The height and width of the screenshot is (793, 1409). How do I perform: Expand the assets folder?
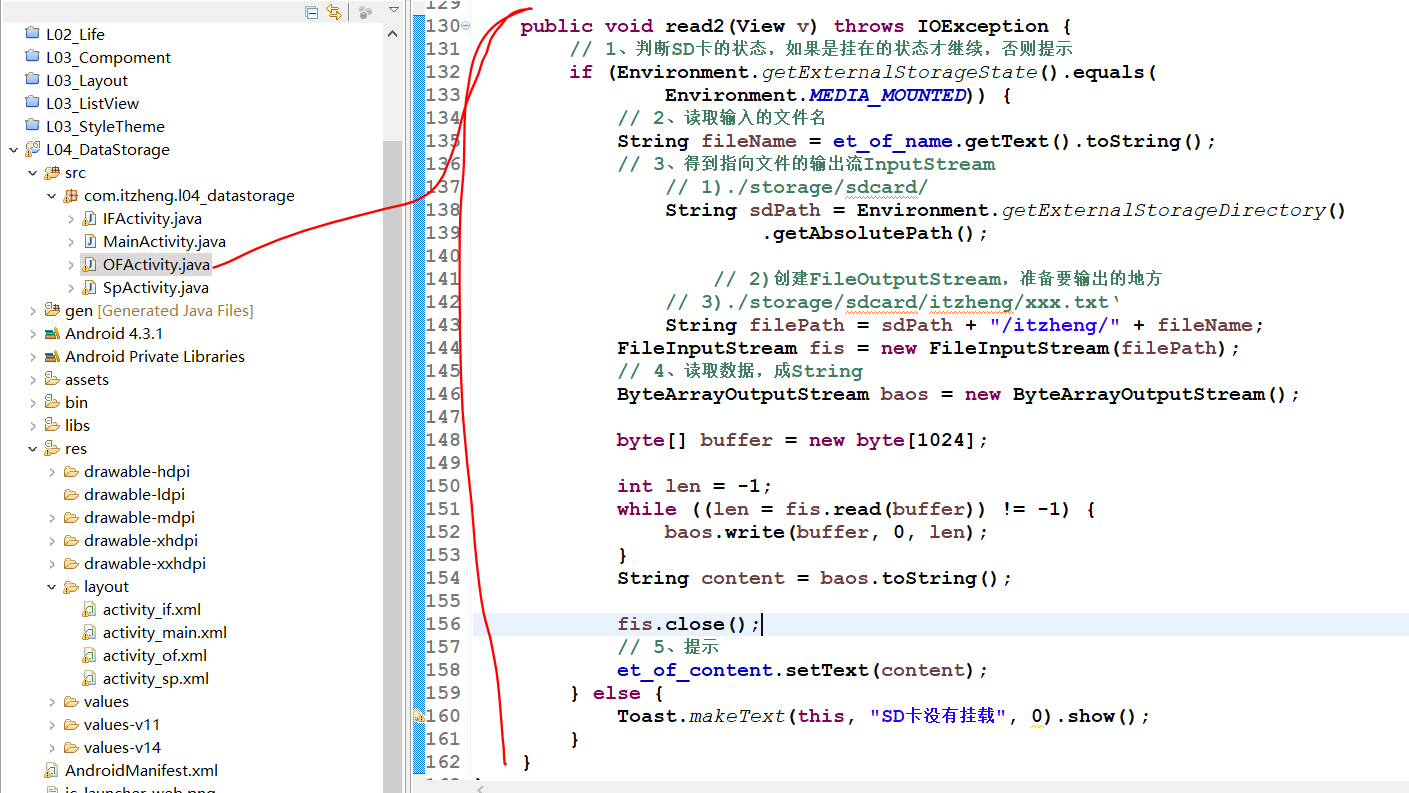click(33, 379)
